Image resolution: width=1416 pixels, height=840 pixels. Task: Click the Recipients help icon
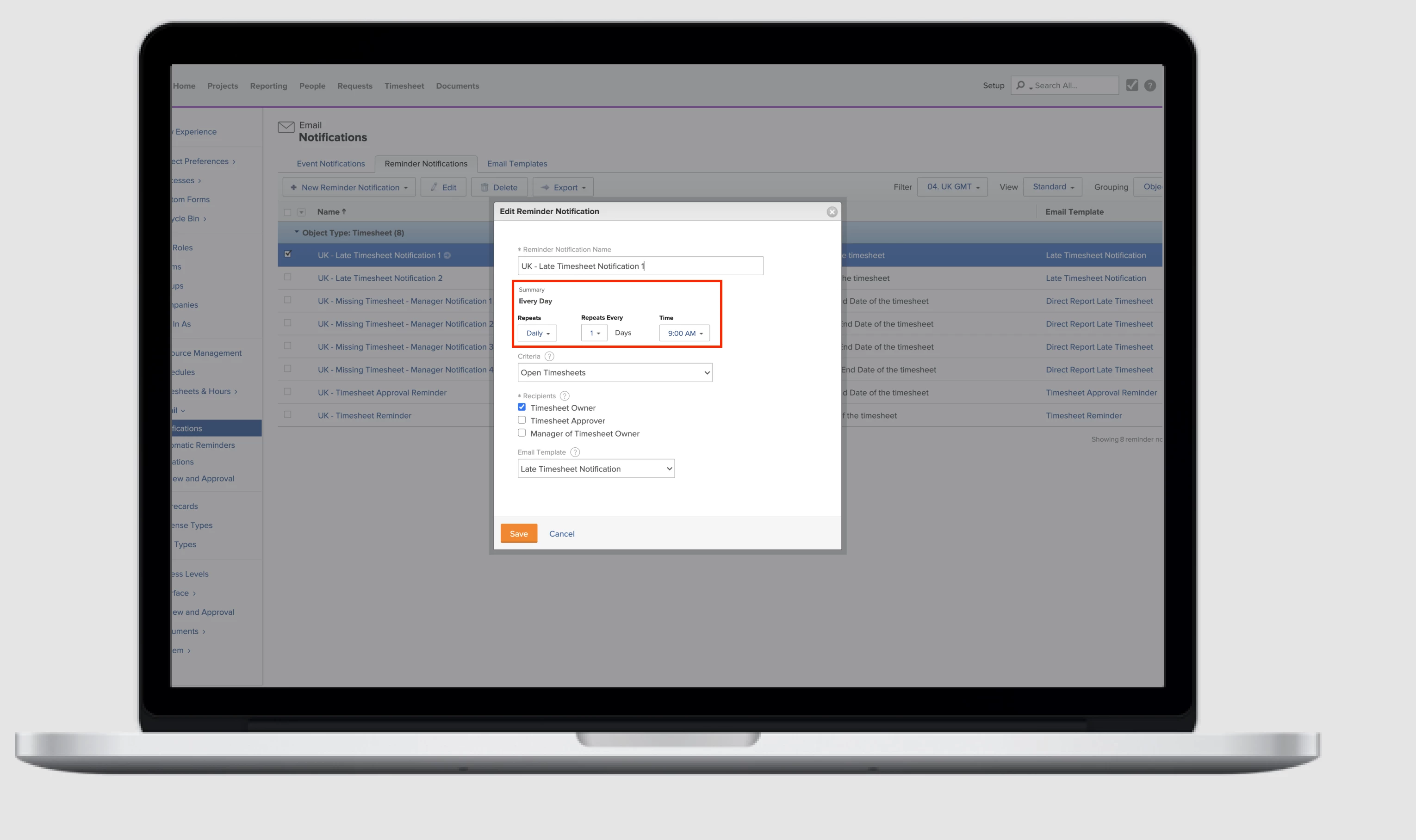(564, 396)
